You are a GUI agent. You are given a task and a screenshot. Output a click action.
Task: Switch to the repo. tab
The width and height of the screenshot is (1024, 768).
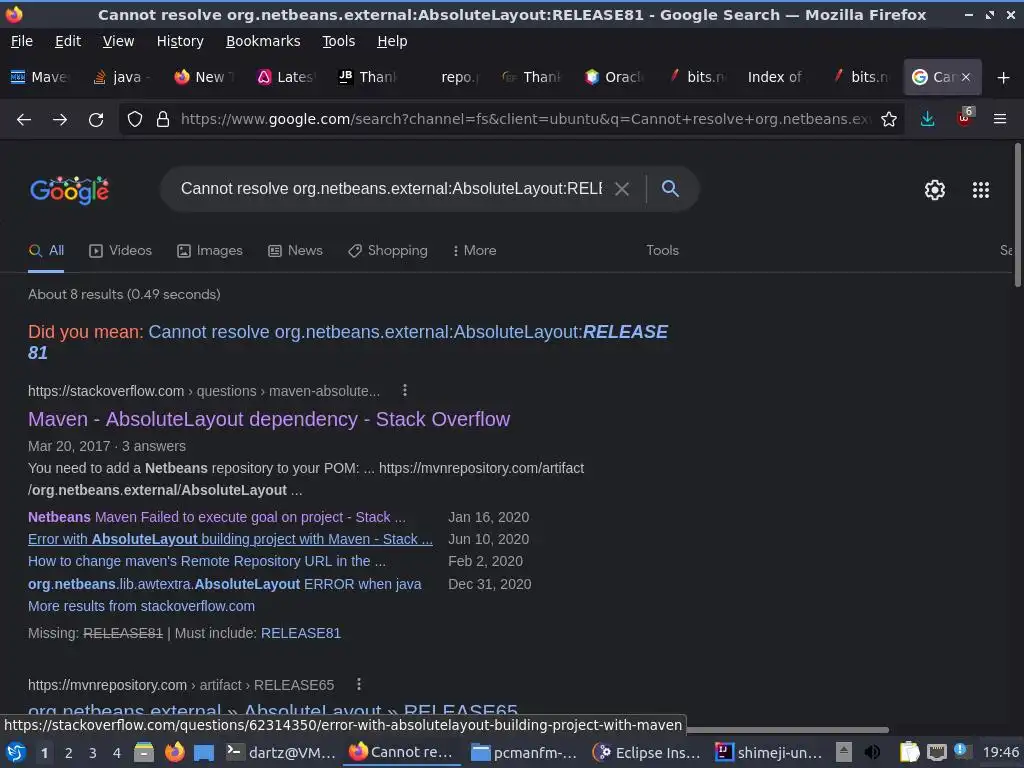(x=451, y=77)
